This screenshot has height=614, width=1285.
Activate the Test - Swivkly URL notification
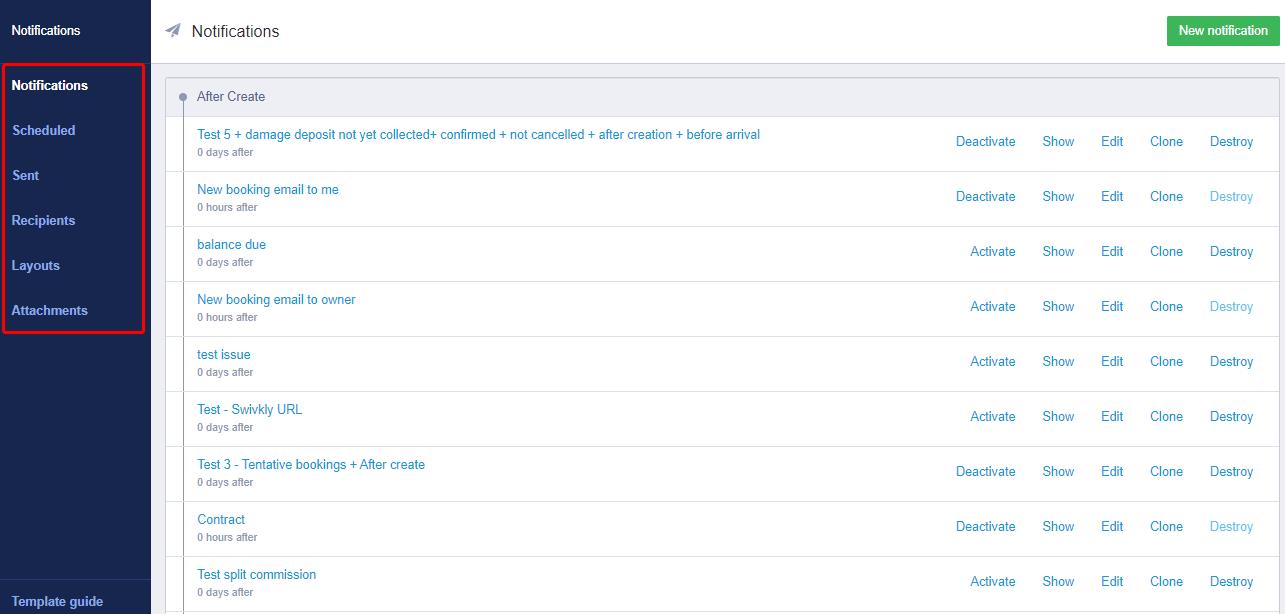(x=992, y=416)
